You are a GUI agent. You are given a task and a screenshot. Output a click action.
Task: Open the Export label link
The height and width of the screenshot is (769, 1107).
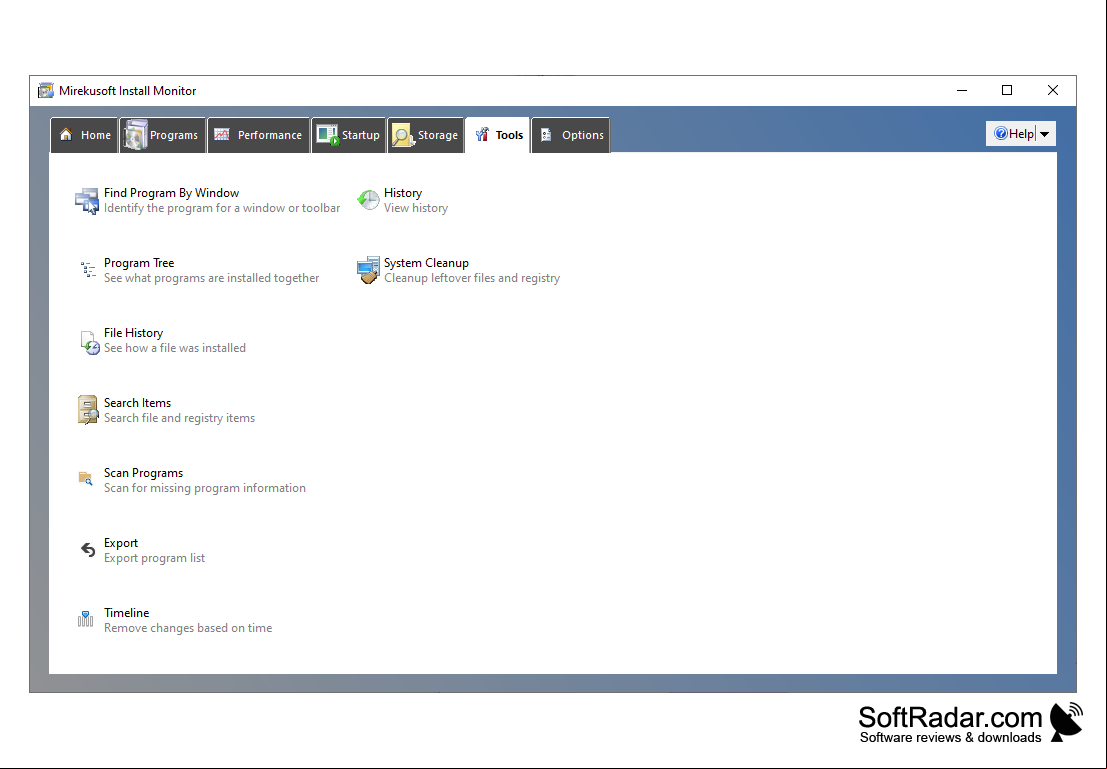[121, 542]
